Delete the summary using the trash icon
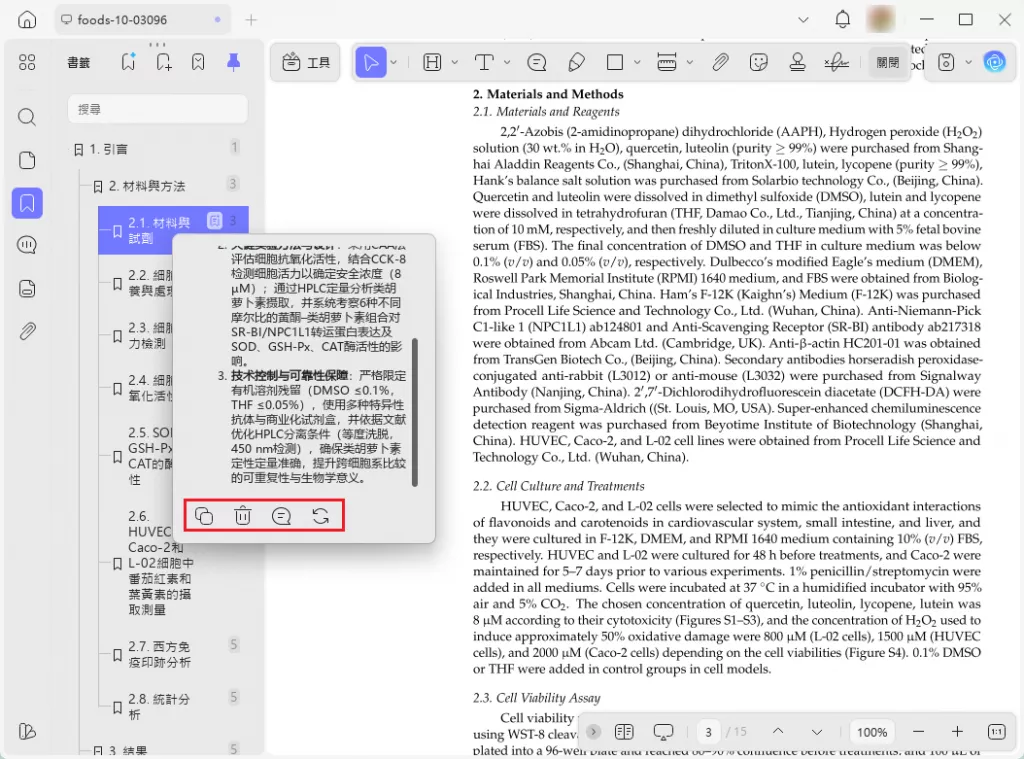This screenshot has height=759, width=1024. [x=241, y=515]
